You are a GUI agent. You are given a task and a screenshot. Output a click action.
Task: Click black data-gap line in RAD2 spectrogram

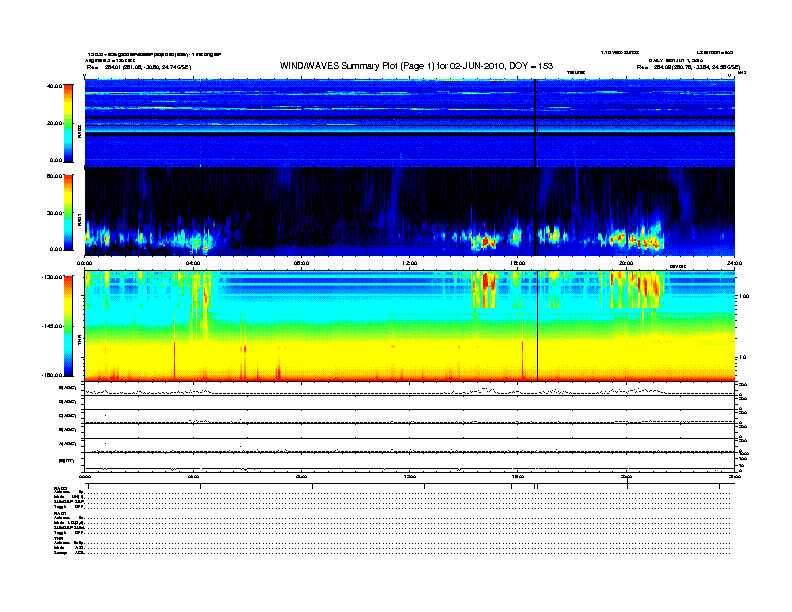pos(535,123)
